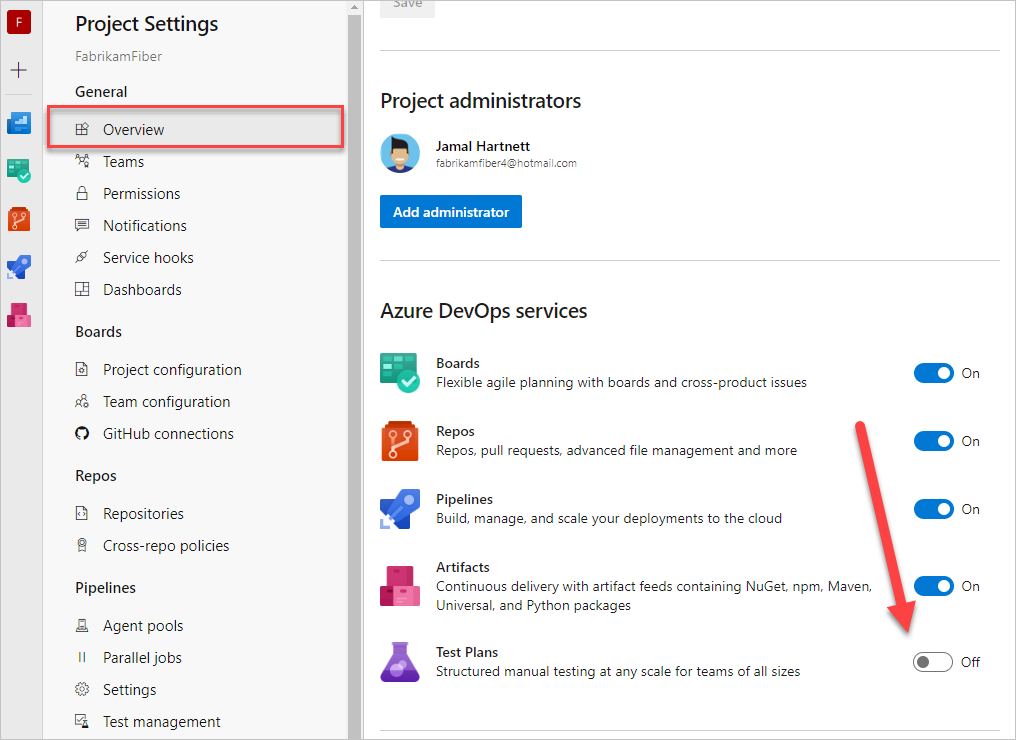Viewport: 1016px width, 740px height.
Task: Click the Parallel jobs icon
Action: coord(82,657)
